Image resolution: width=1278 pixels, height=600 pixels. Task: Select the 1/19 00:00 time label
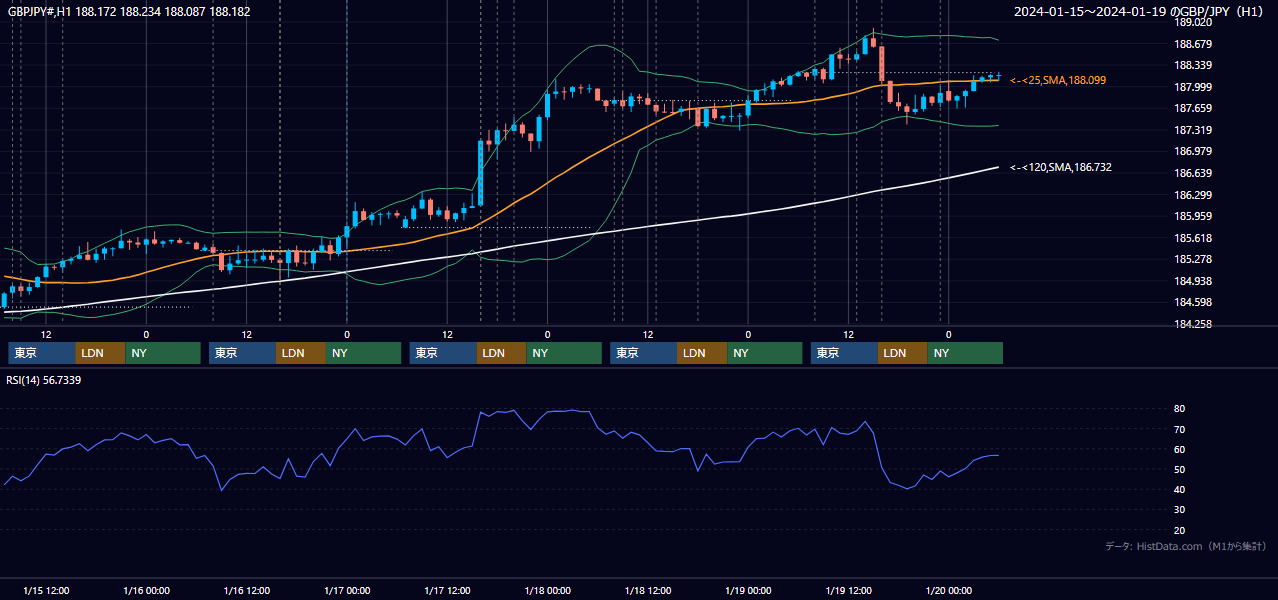pos(749,591)
